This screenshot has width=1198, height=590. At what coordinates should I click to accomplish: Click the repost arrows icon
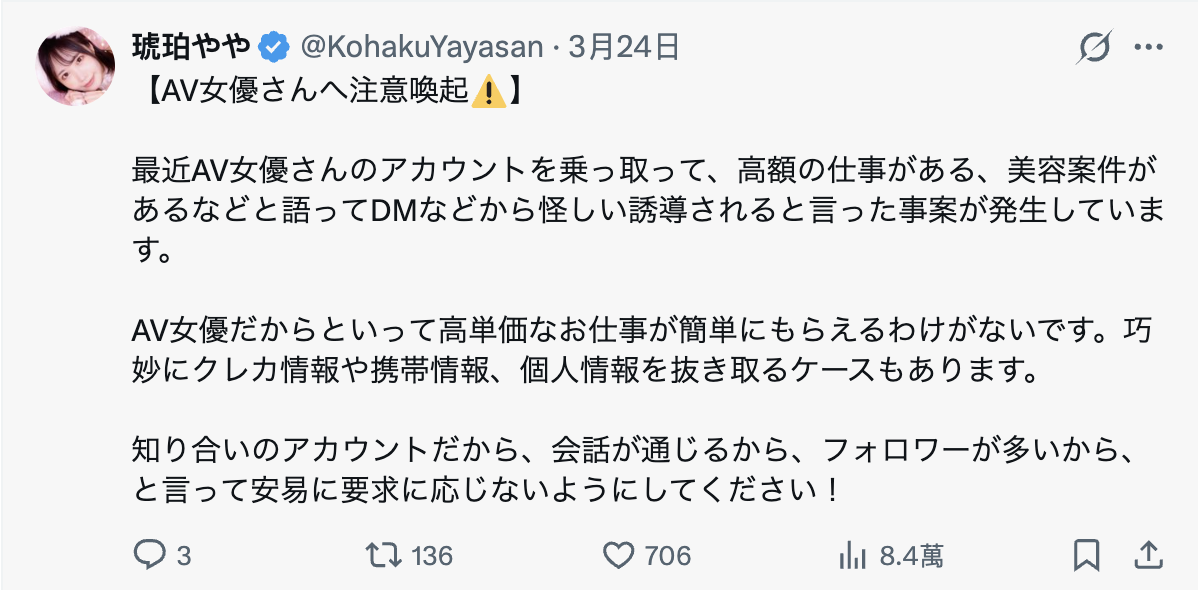381,555
